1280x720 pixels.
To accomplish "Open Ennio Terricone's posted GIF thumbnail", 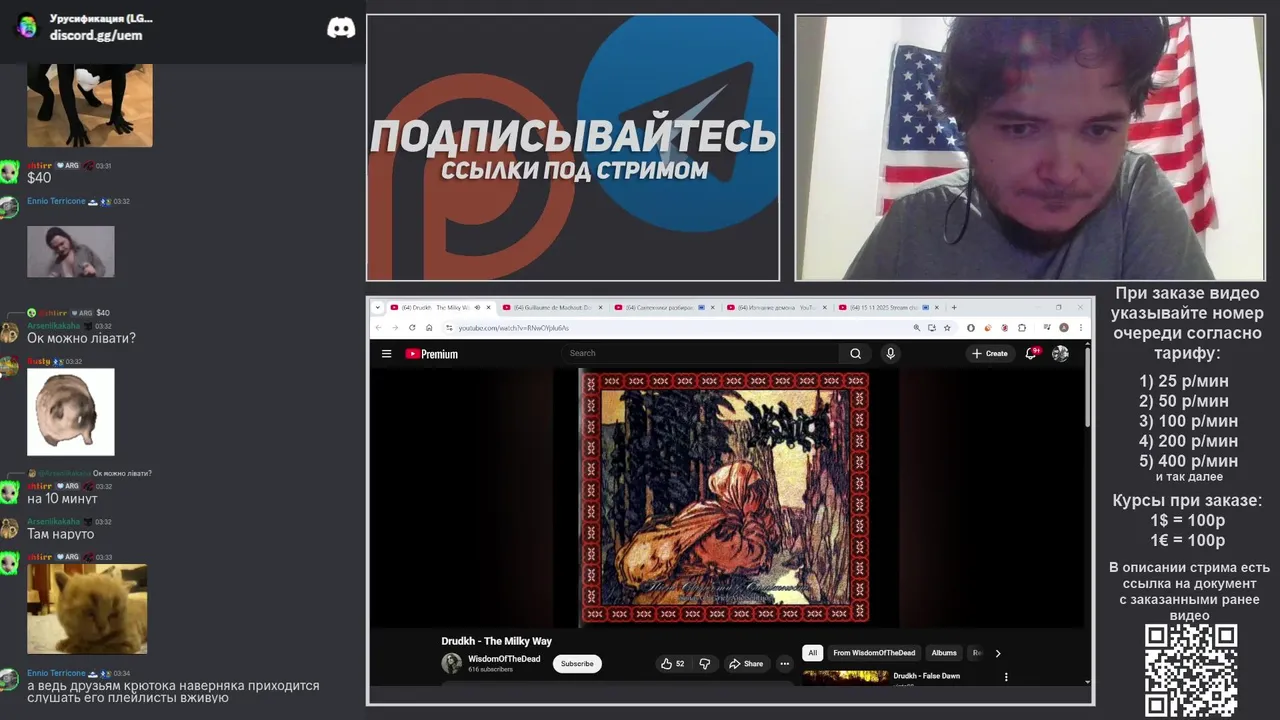I will [71, 252].
